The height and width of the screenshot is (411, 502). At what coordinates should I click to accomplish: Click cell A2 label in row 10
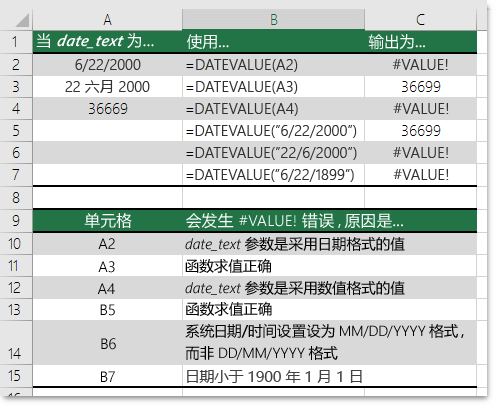pos(107,244)
